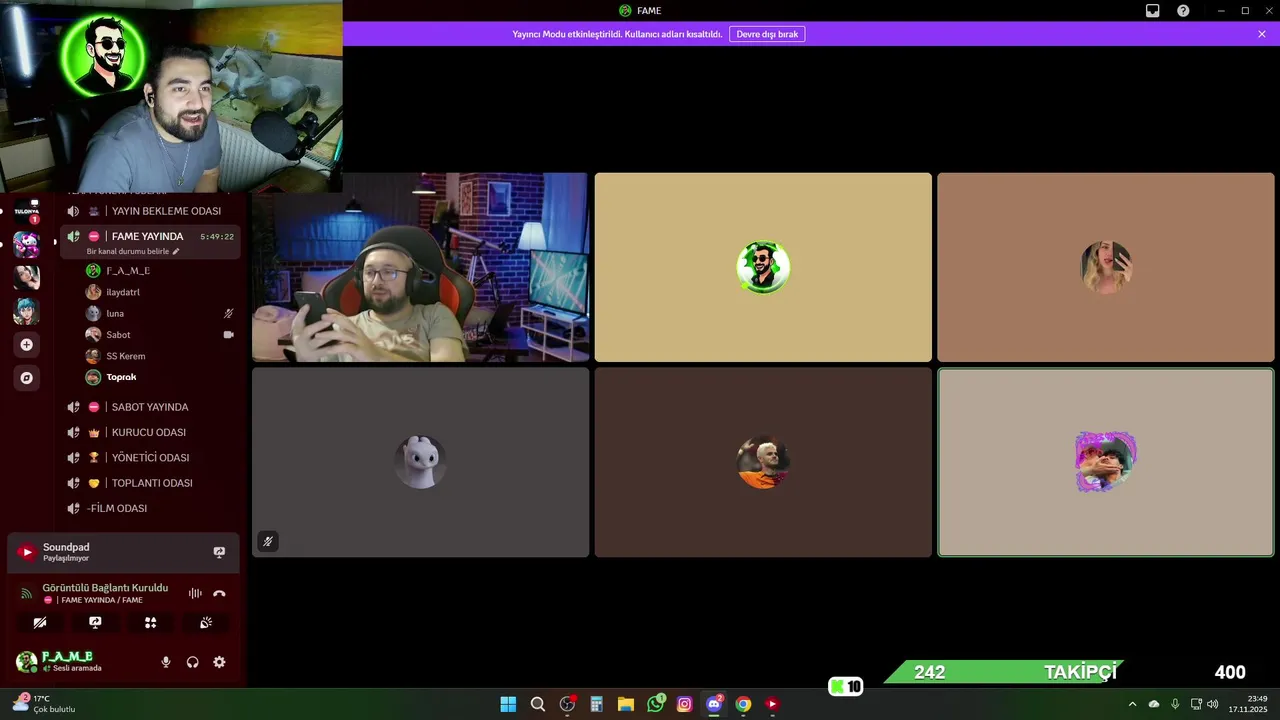Focus Sabot's webcam video tile
1280x720 pixels.
(x=420, y=267)
